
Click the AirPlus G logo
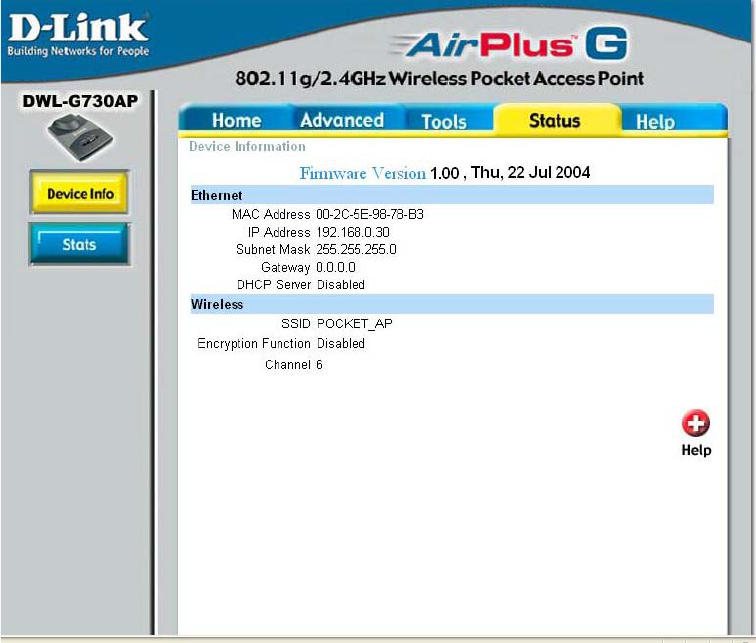[509, 44]
